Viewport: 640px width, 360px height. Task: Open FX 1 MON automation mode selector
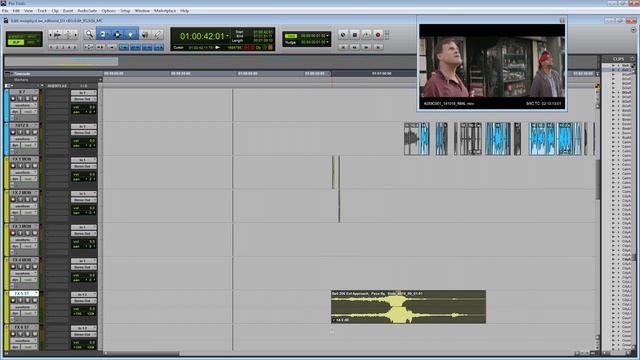point(29,179)
